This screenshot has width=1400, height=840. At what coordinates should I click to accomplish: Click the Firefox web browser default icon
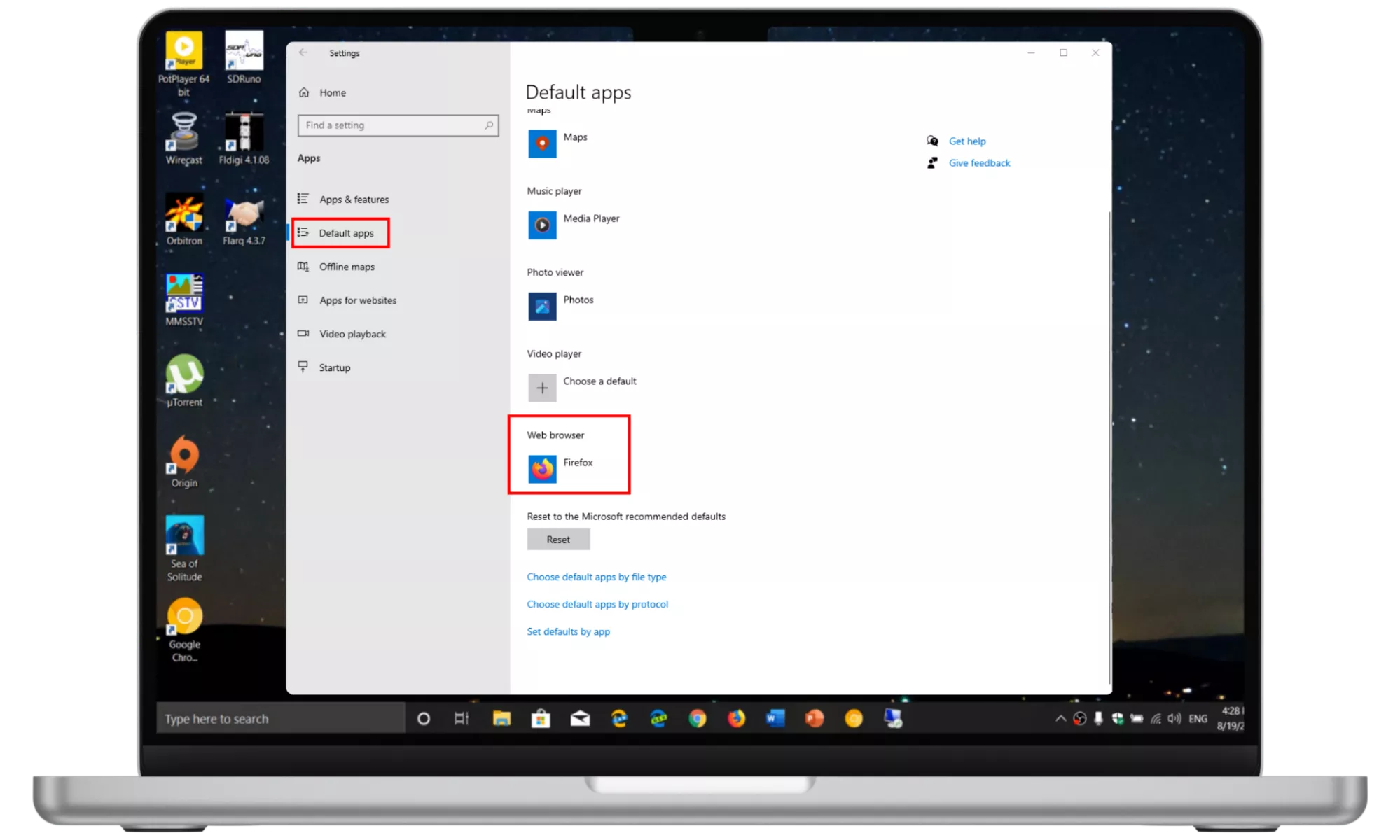(542, 469)
